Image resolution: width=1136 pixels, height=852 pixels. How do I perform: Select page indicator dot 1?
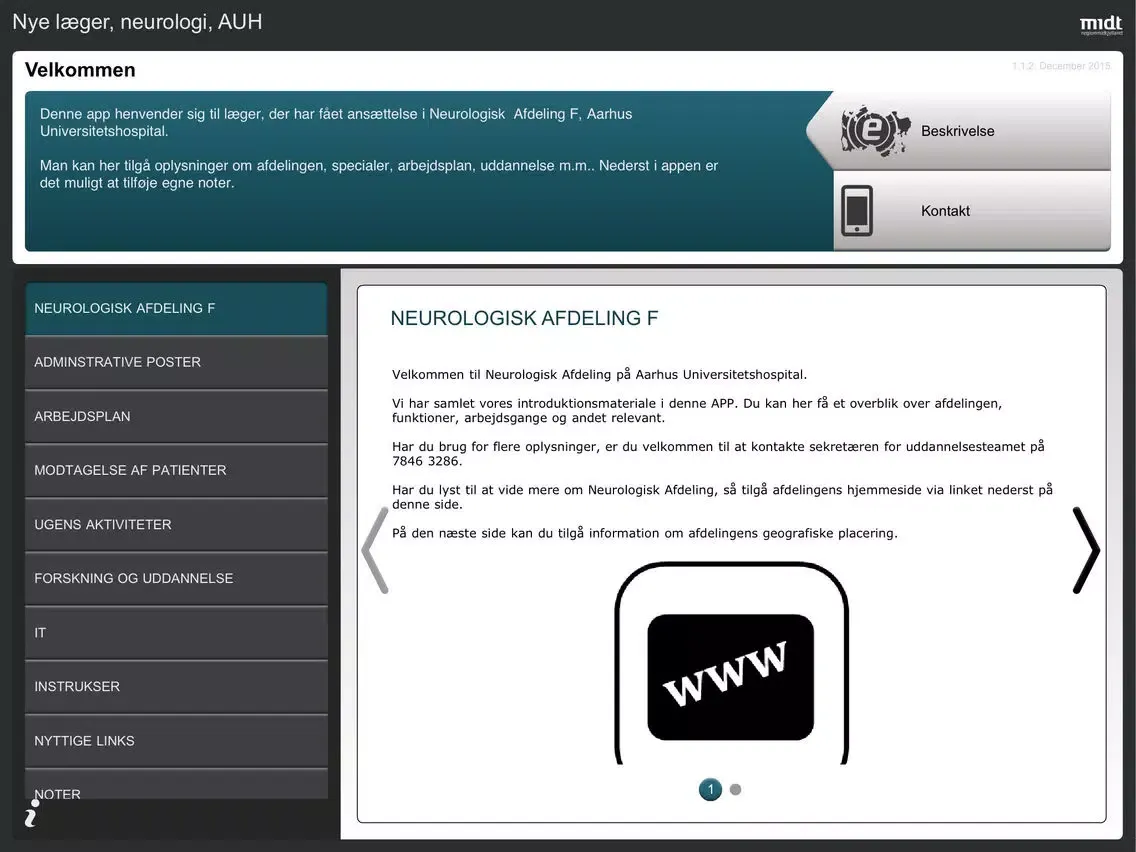pos(710,789)
